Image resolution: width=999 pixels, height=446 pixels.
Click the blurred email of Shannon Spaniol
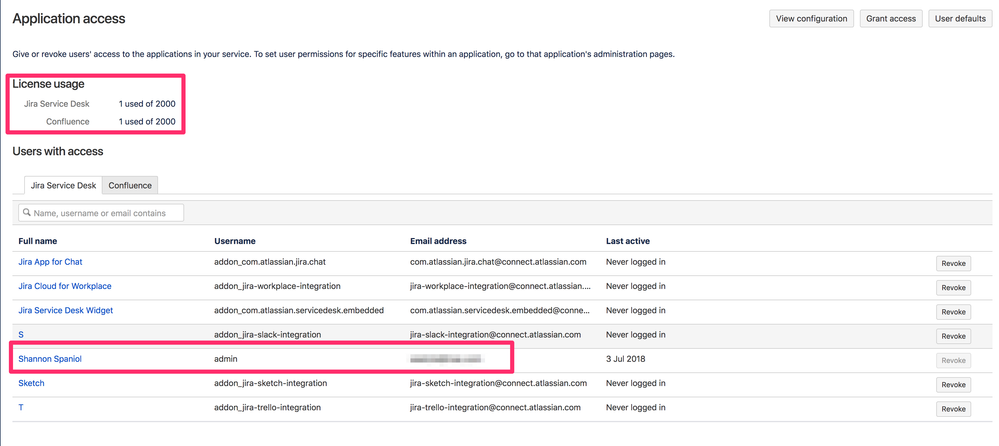coord(446,359)
